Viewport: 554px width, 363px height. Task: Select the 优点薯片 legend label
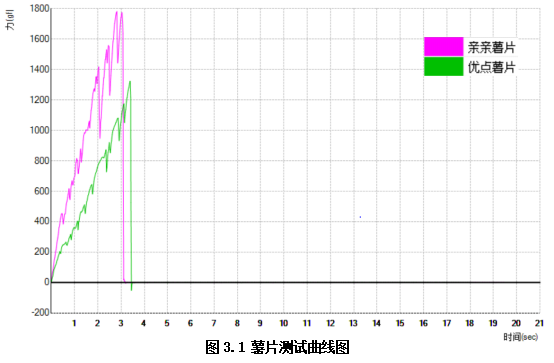491,67
